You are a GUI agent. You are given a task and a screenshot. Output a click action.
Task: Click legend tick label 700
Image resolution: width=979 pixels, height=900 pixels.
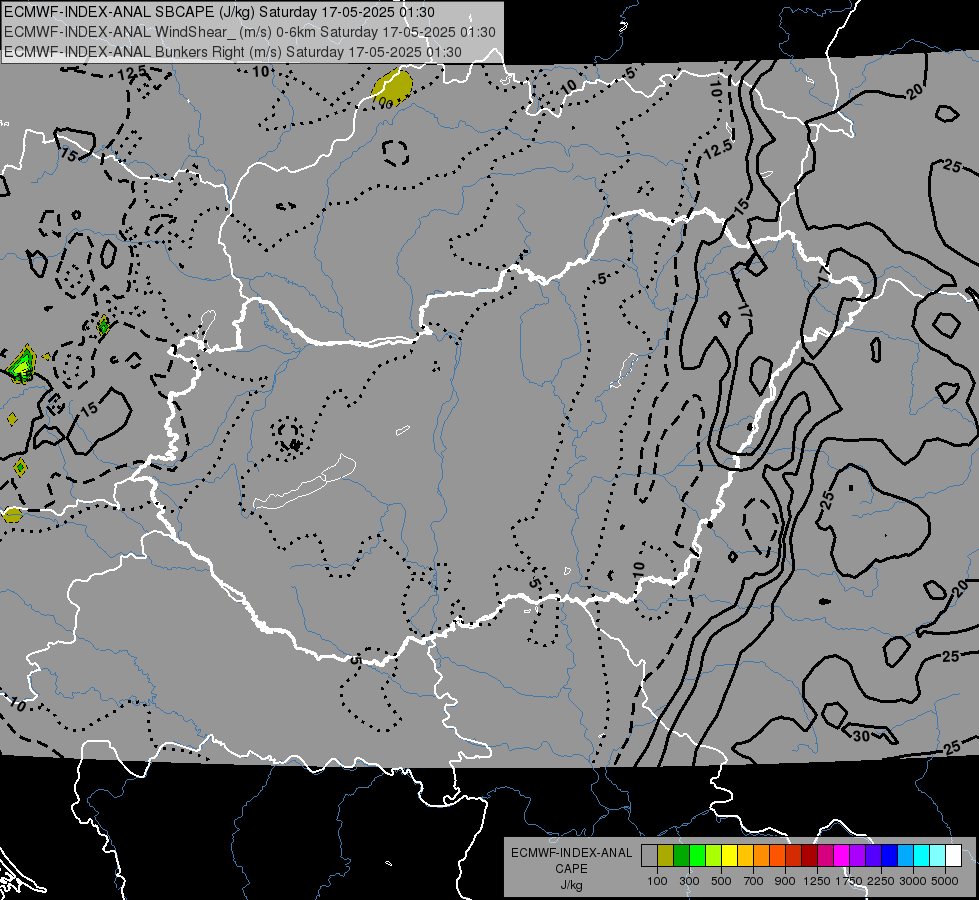[x=754, y=881]
